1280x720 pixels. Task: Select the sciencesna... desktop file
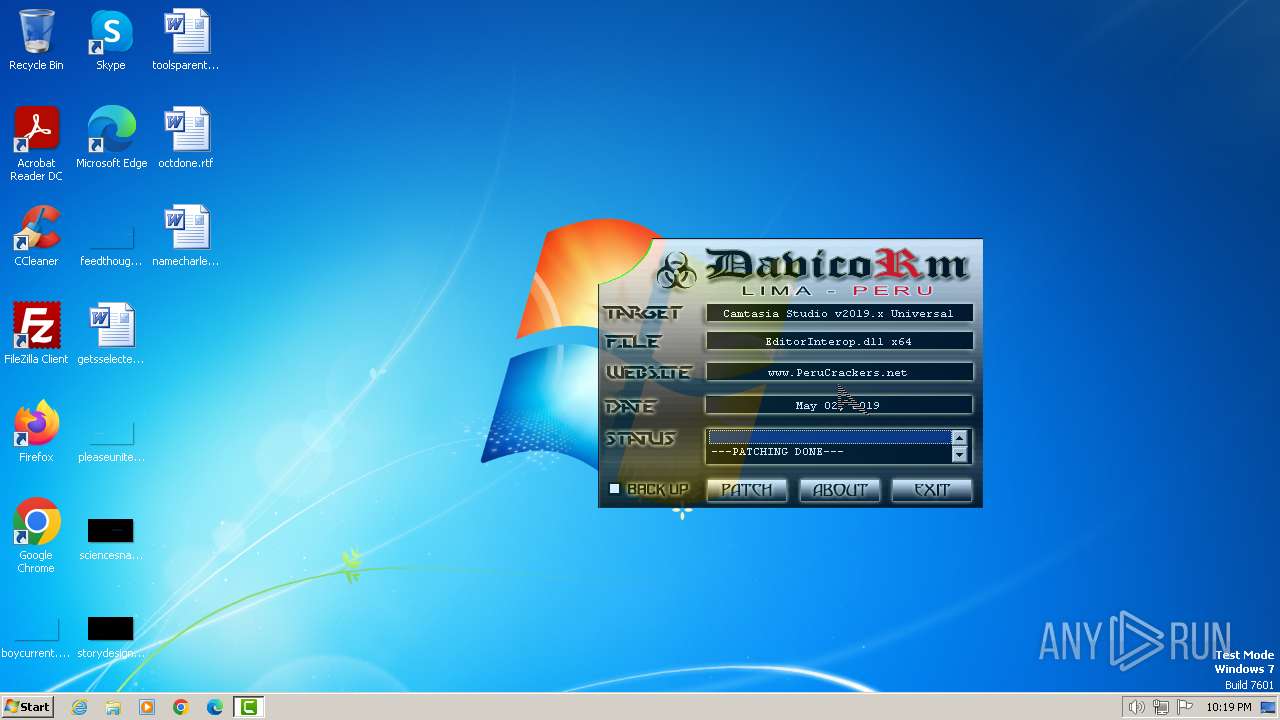[x=111, y=539]
